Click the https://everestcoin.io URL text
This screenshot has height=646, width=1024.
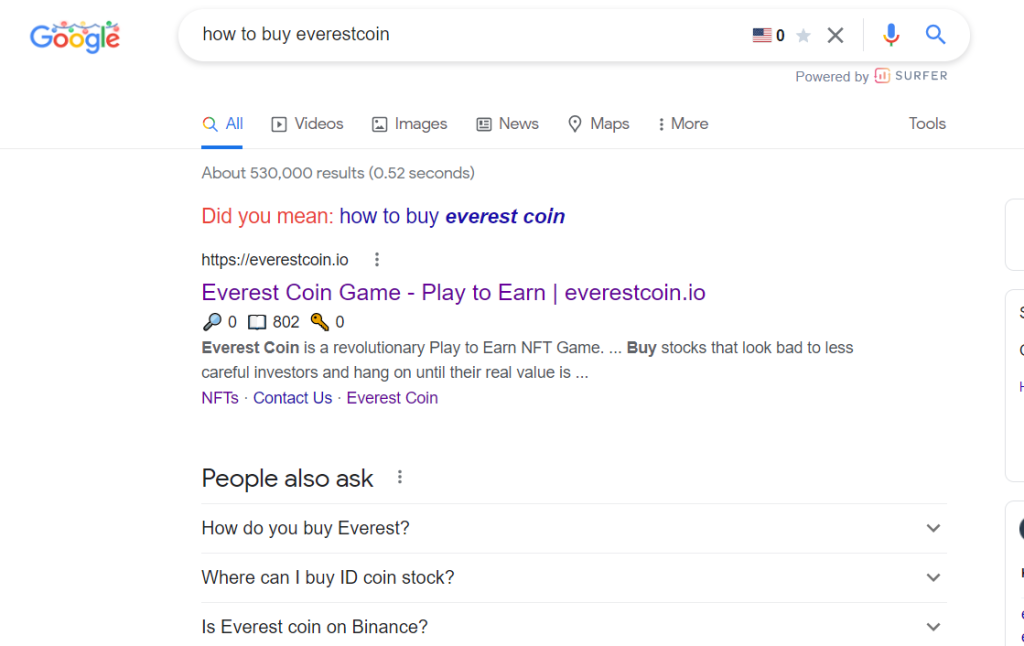pos(275,260)
